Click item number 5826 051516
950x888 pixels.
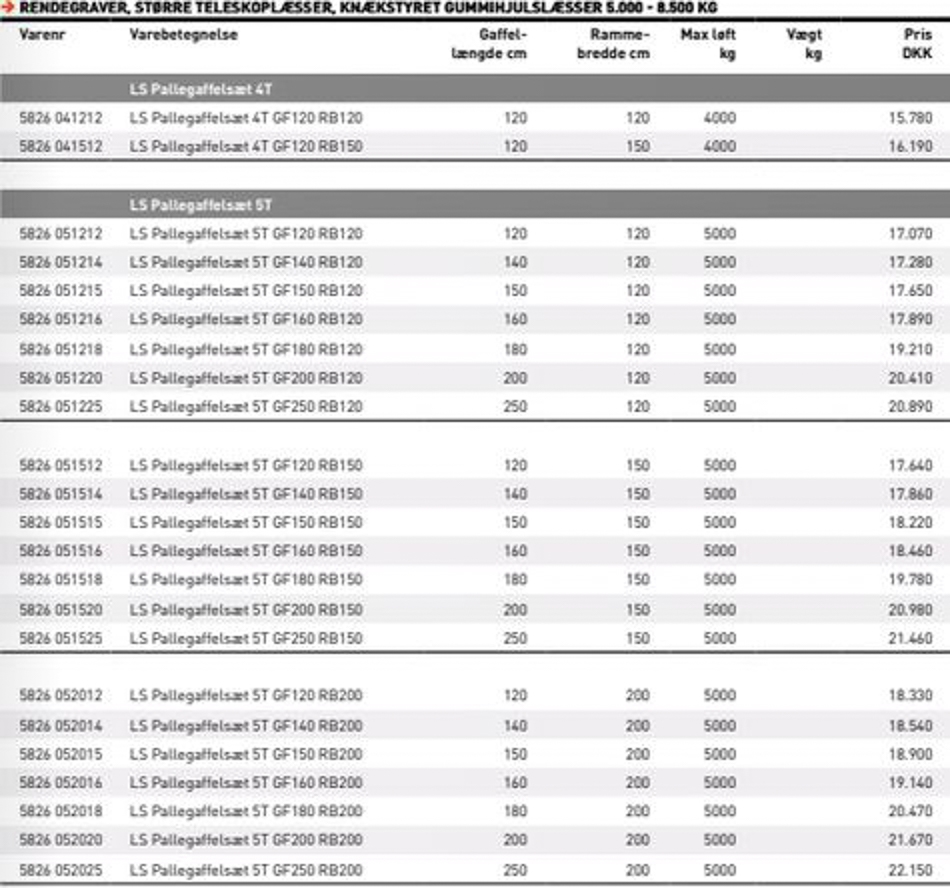click(60, 551)
